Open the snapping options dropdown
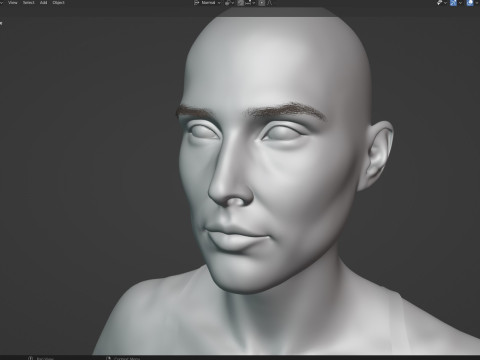The height and width of the screenshot is (360, 480). (250, 3)
